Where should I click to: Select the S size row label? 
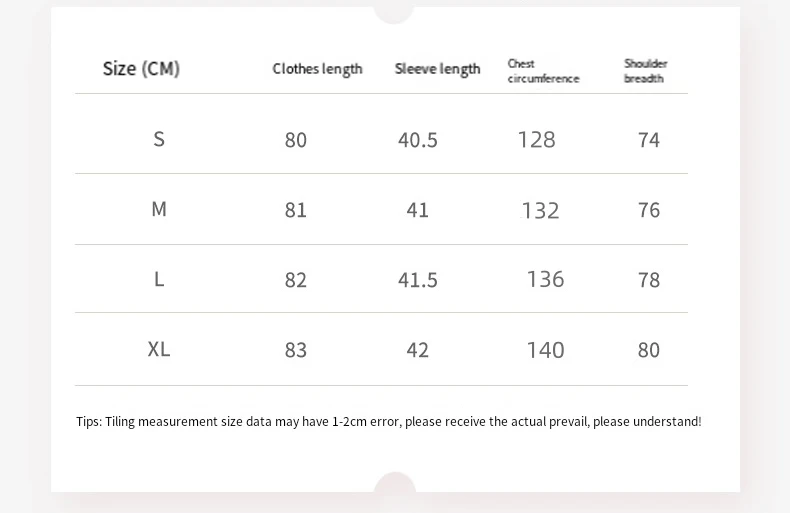click(x=159, y=139)
